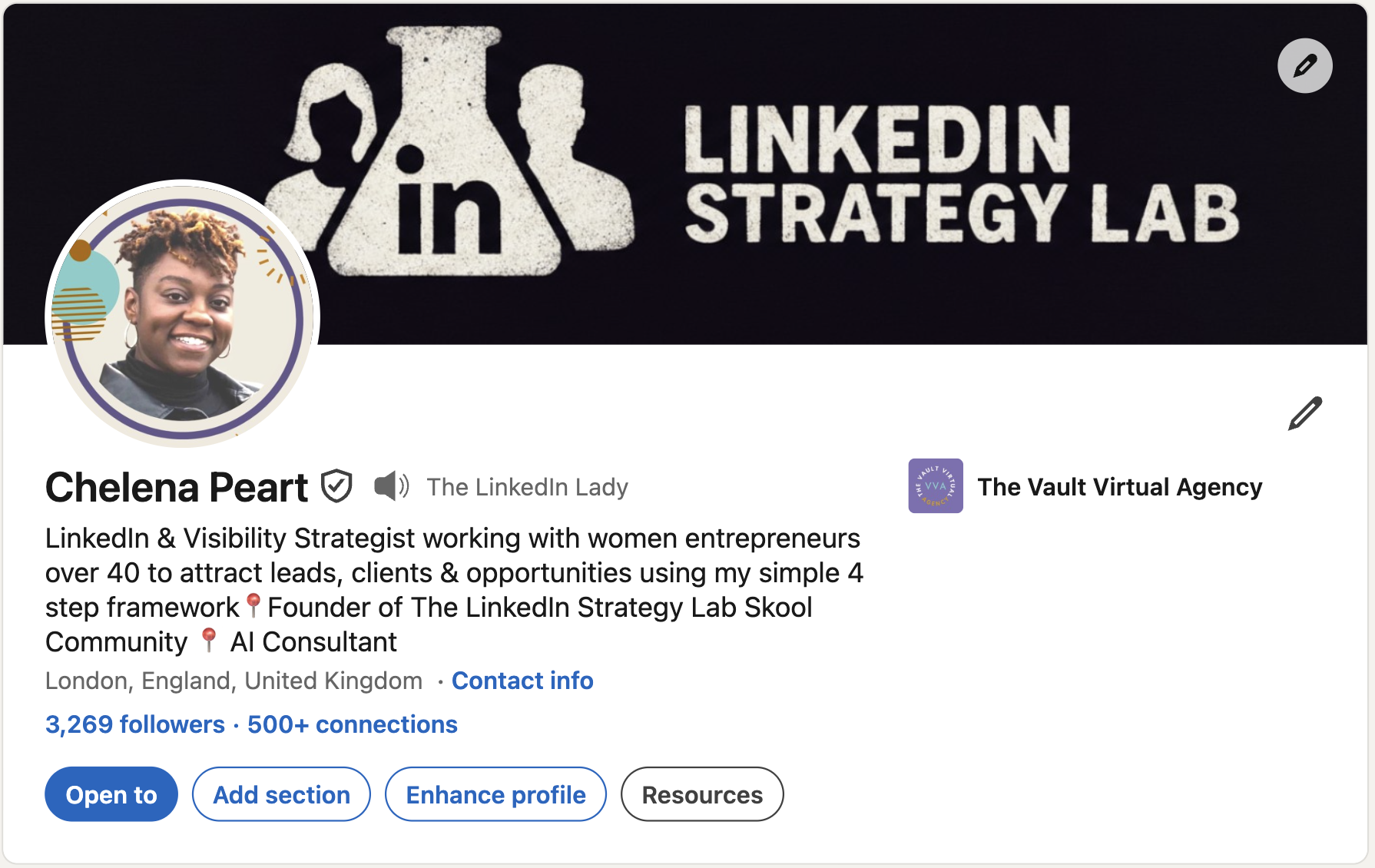1375x868 pixels.
Task: Click the edit intro pencil icon
Action: [x=1304, y=413]
